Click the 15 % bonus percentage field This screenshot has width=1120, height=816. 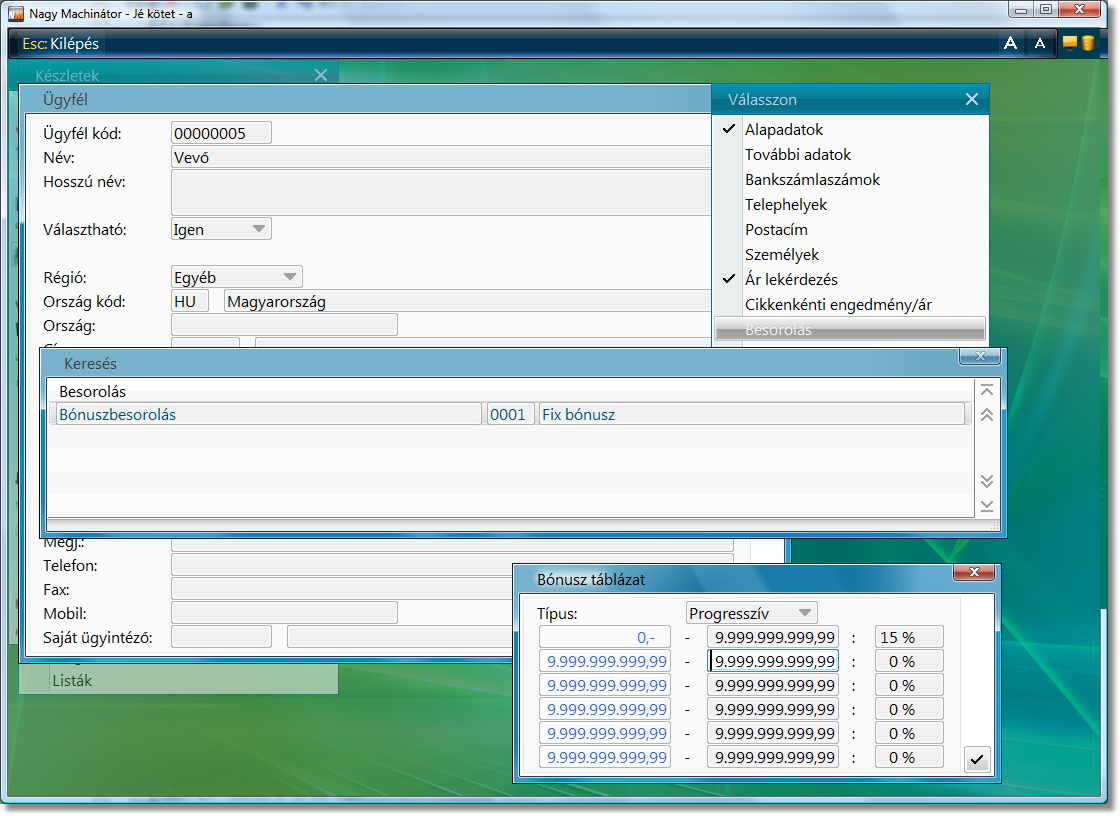click(909, 637)
